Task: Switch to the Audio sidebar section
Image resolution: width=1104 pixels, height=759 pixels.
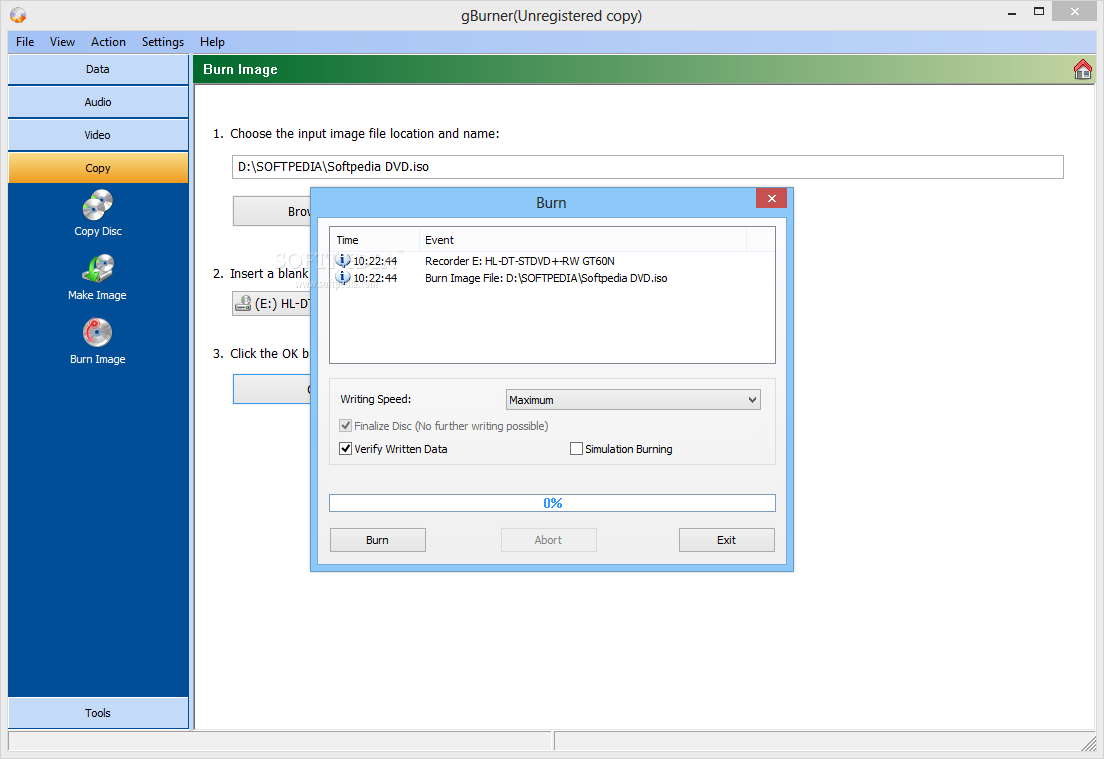Action: point(98,102)
